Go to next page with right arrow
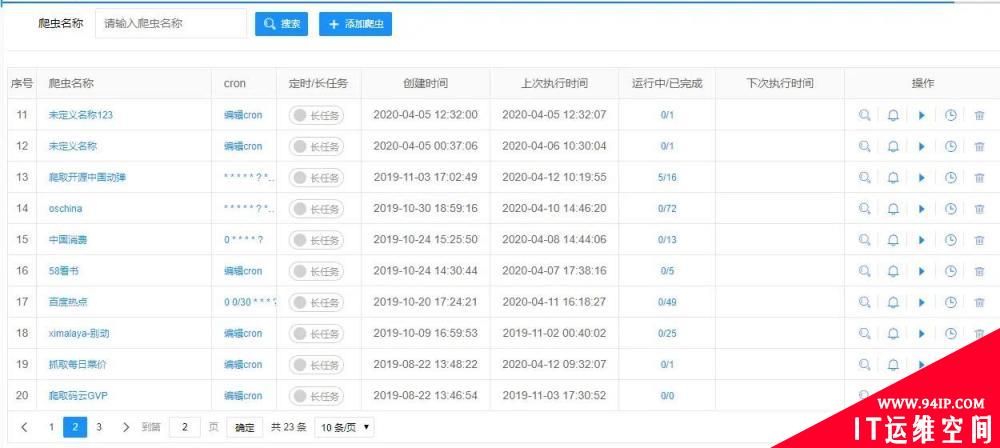The height and width of the screenshot is (448, 1000). (x=126, y=428)
